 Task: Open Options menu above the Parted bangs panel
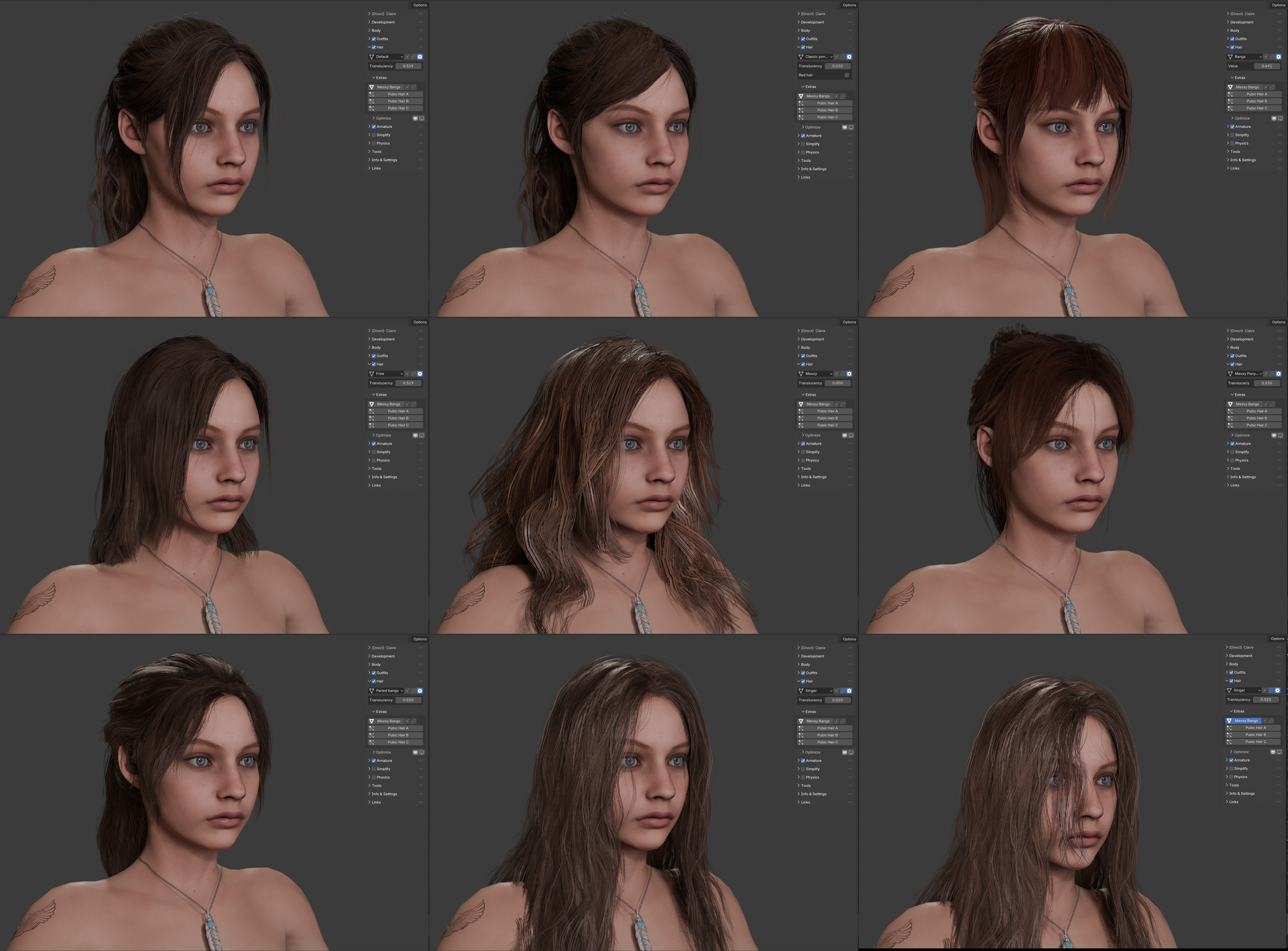(x=420, y=639)
